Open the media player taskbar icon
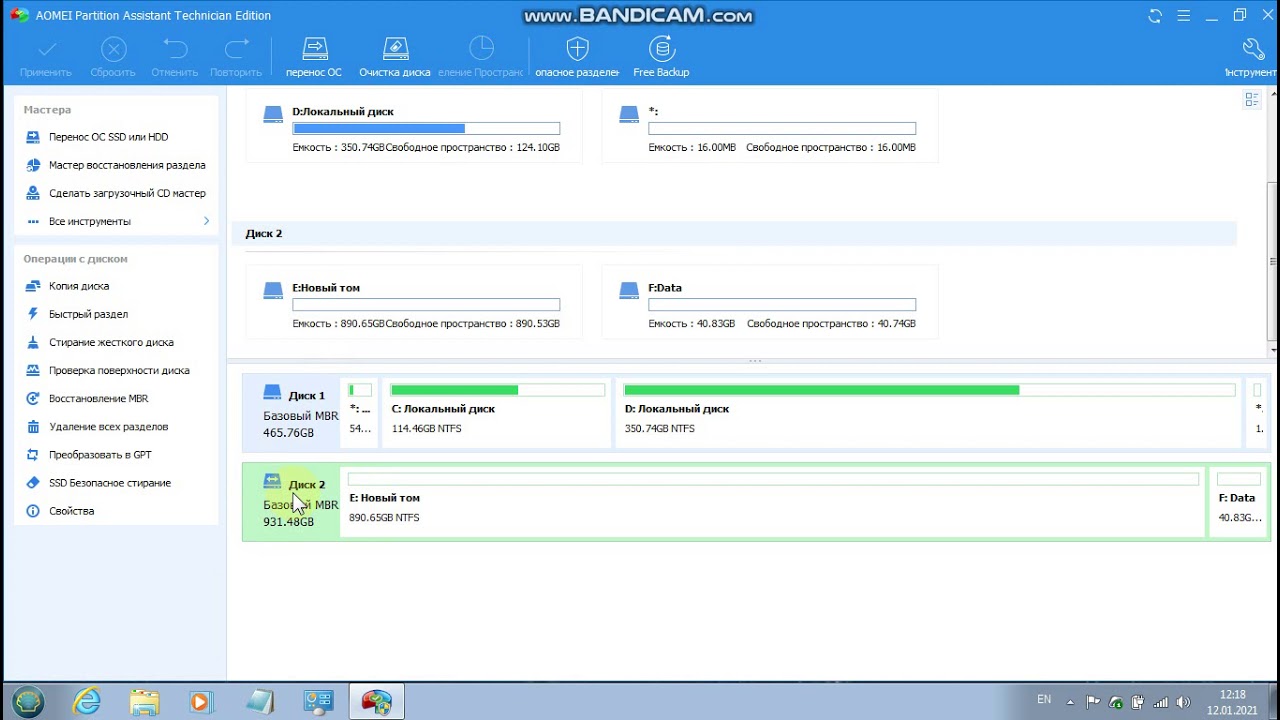The height and width of the screenshot is (720, 1280). coord(201,701)
